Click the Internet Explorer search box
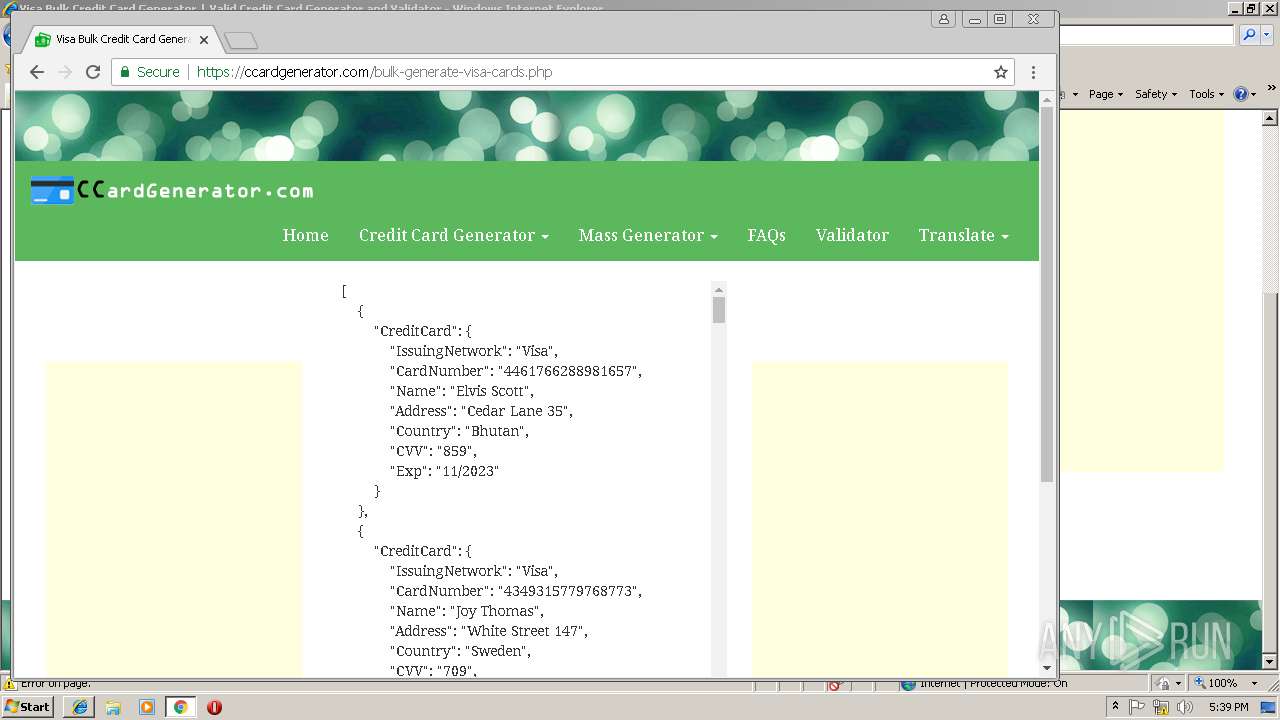 tap(1146, 35)
